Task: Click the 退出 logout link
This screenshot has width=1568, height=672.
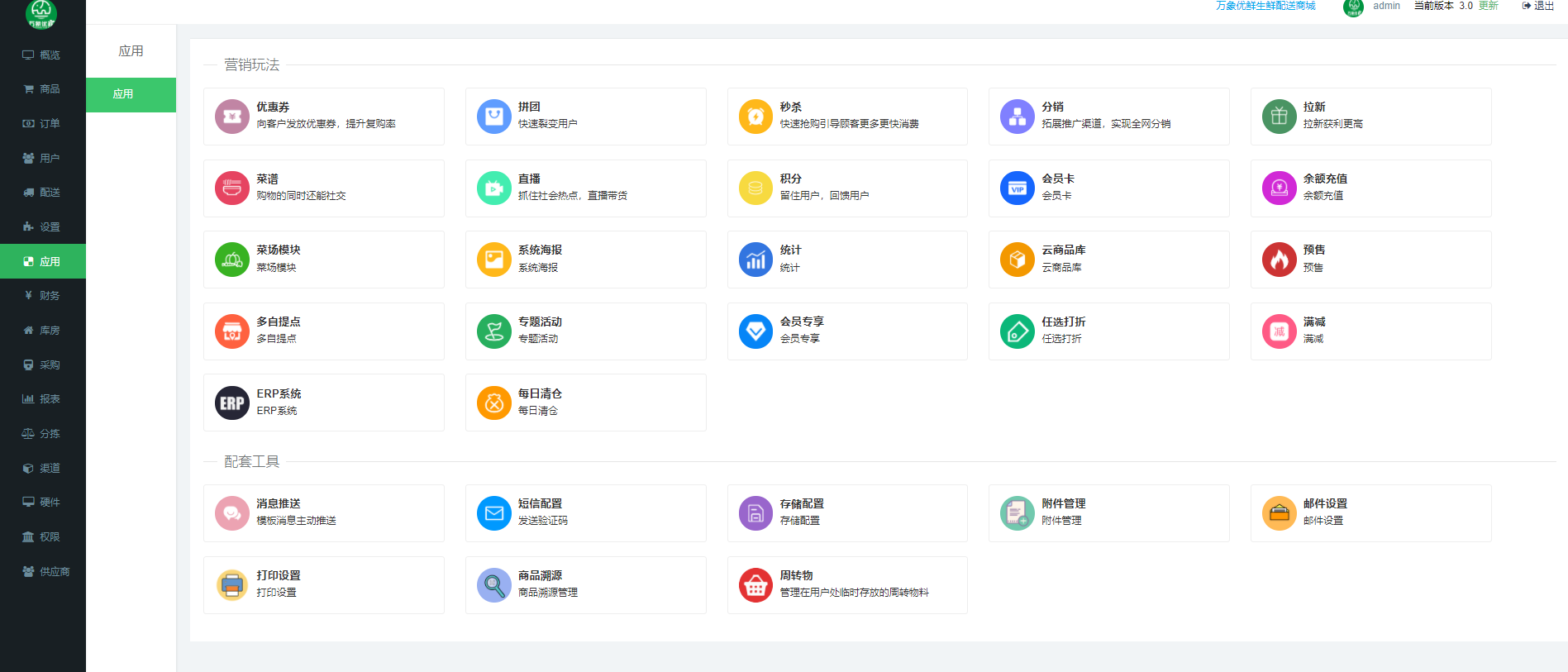Action: (x=1538, y=6)
